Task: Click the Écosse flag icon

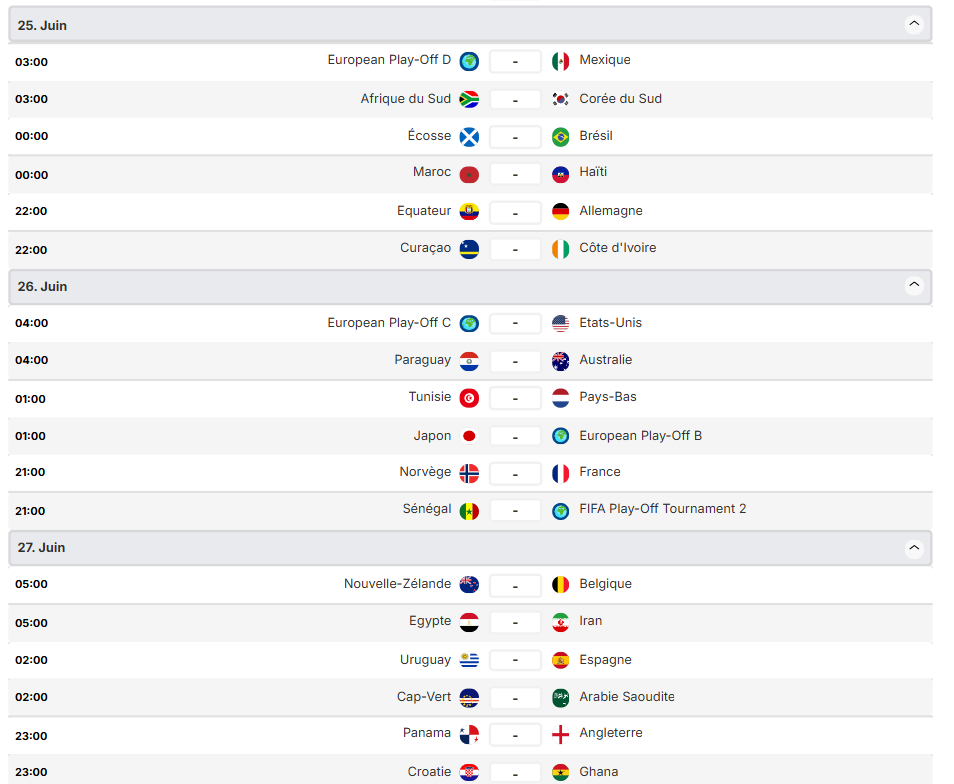Action: (x=469, y=136)
